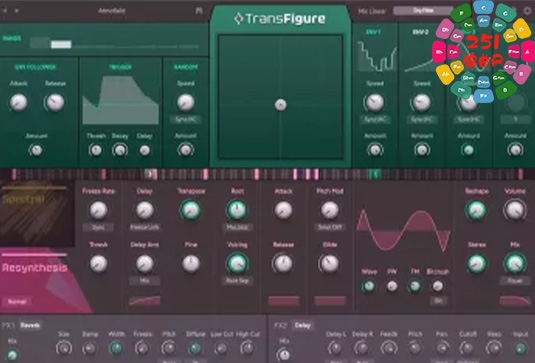Open Sync selector under ENV-1 Speed
Viewport: 535px width, 363px height.
[375, 119]
